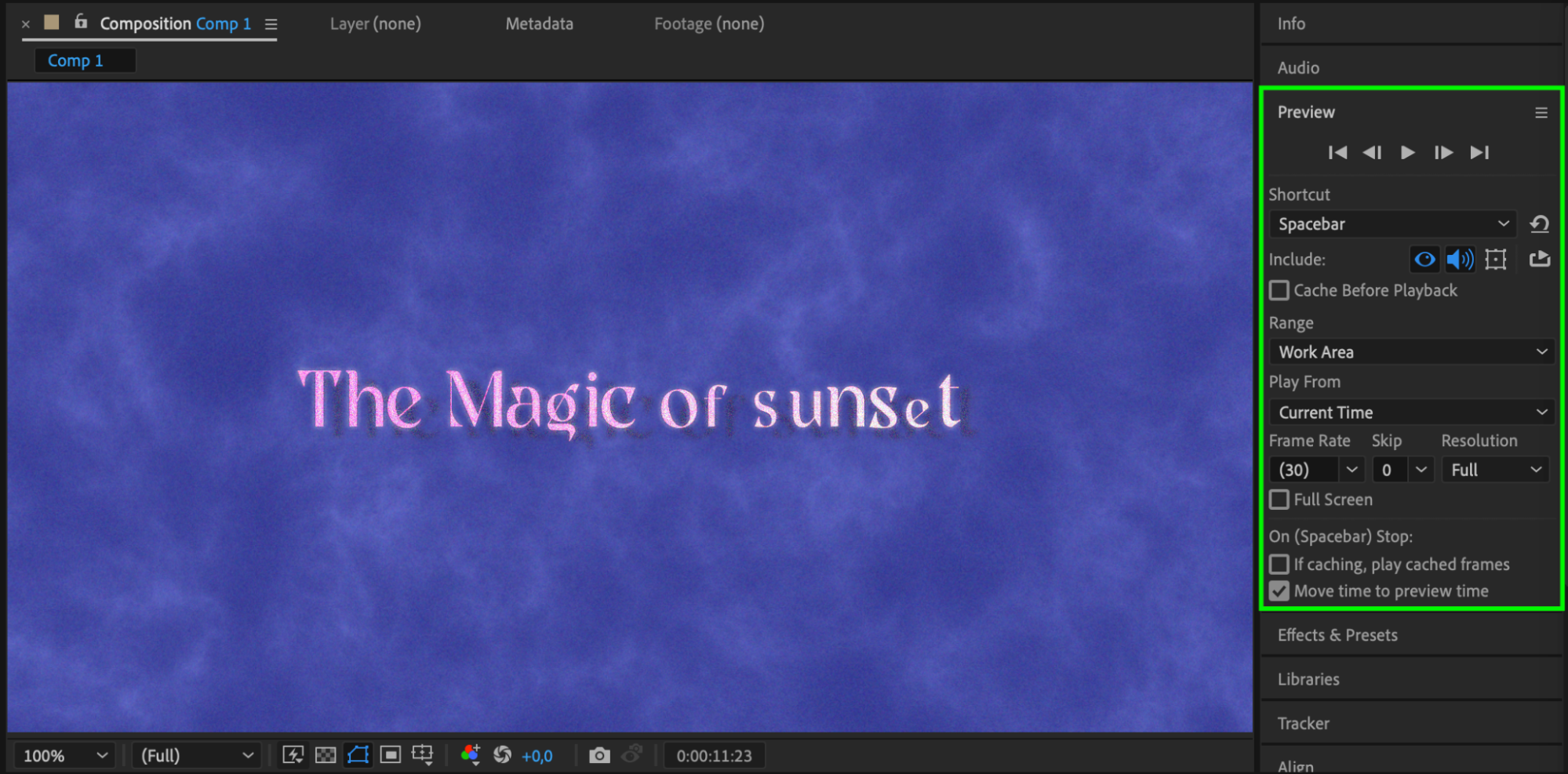
Task: Jump to first frame in Preview
Action: pos(1337,152)
